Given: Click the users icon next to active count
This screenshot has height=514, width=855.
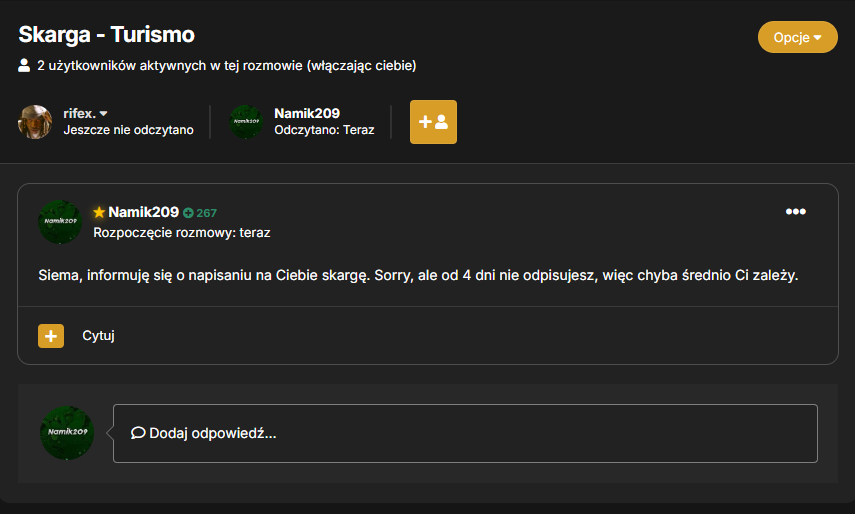Looking at the screenshot, I should coord(24,65).
